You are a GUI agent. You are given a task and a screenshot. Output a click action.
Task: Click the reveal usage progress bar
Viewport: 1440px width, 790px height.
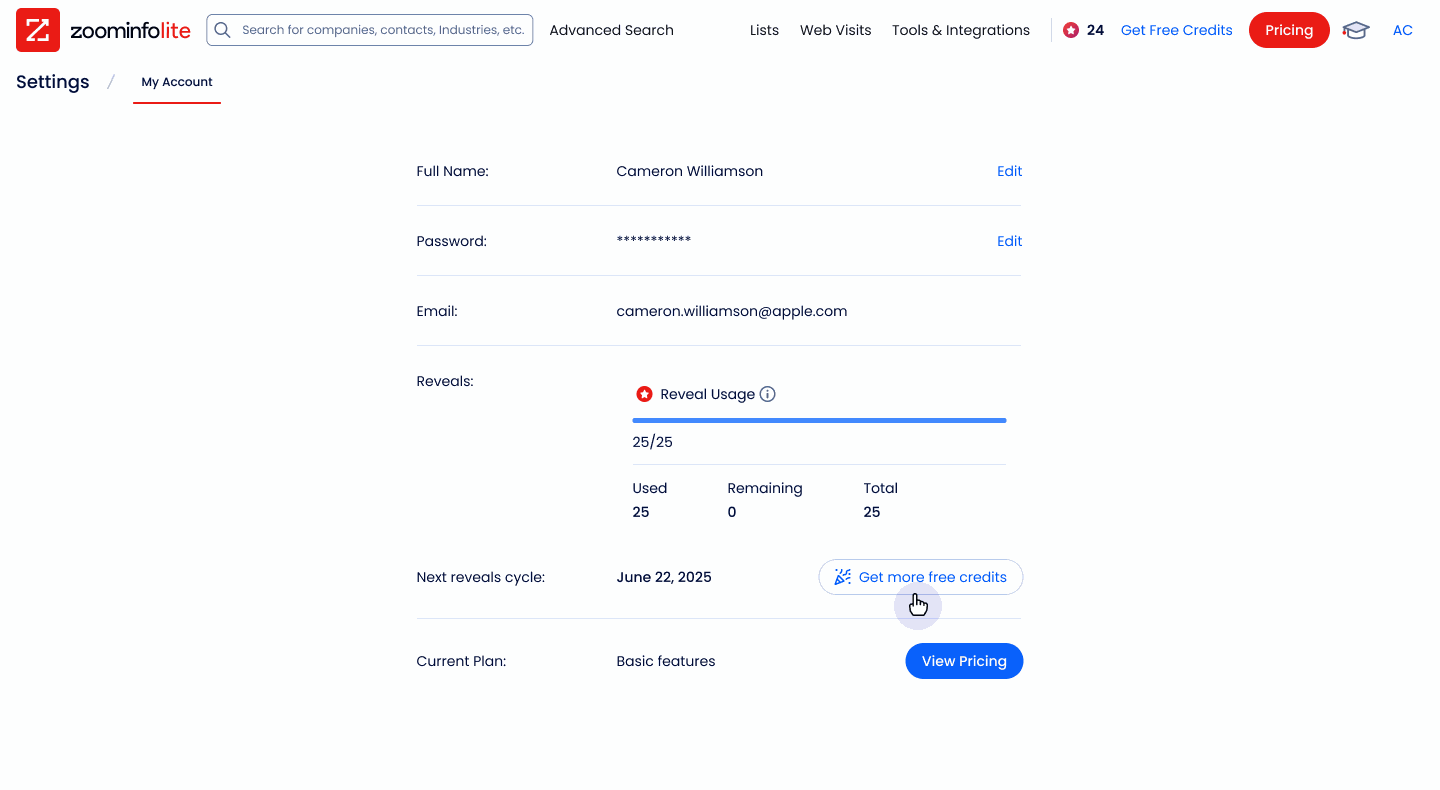tap(819, 421)
